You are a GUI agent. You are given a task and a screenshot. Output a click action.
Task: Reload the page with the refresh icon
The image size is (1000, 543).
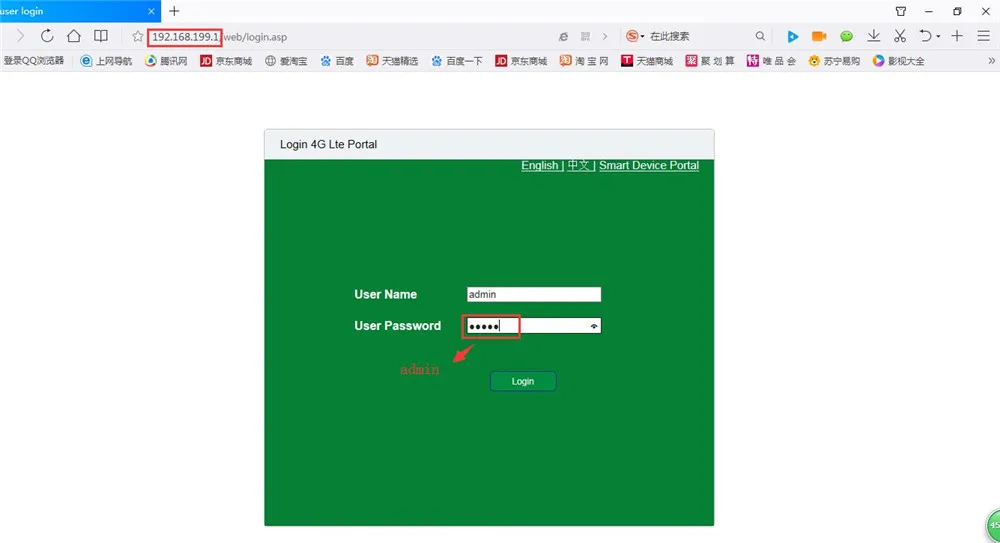(47, 36)
